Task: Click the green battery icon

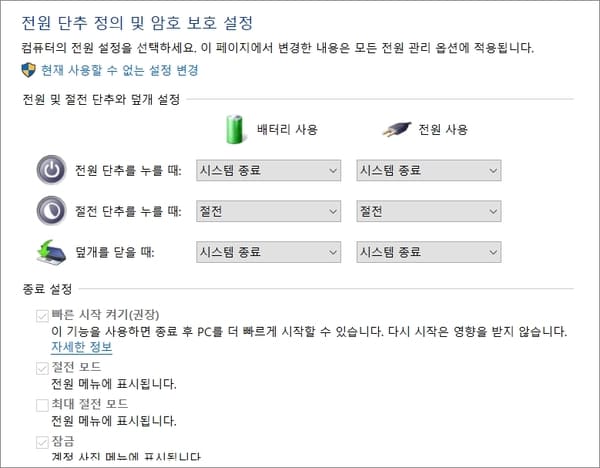Action: click(235, 129)
